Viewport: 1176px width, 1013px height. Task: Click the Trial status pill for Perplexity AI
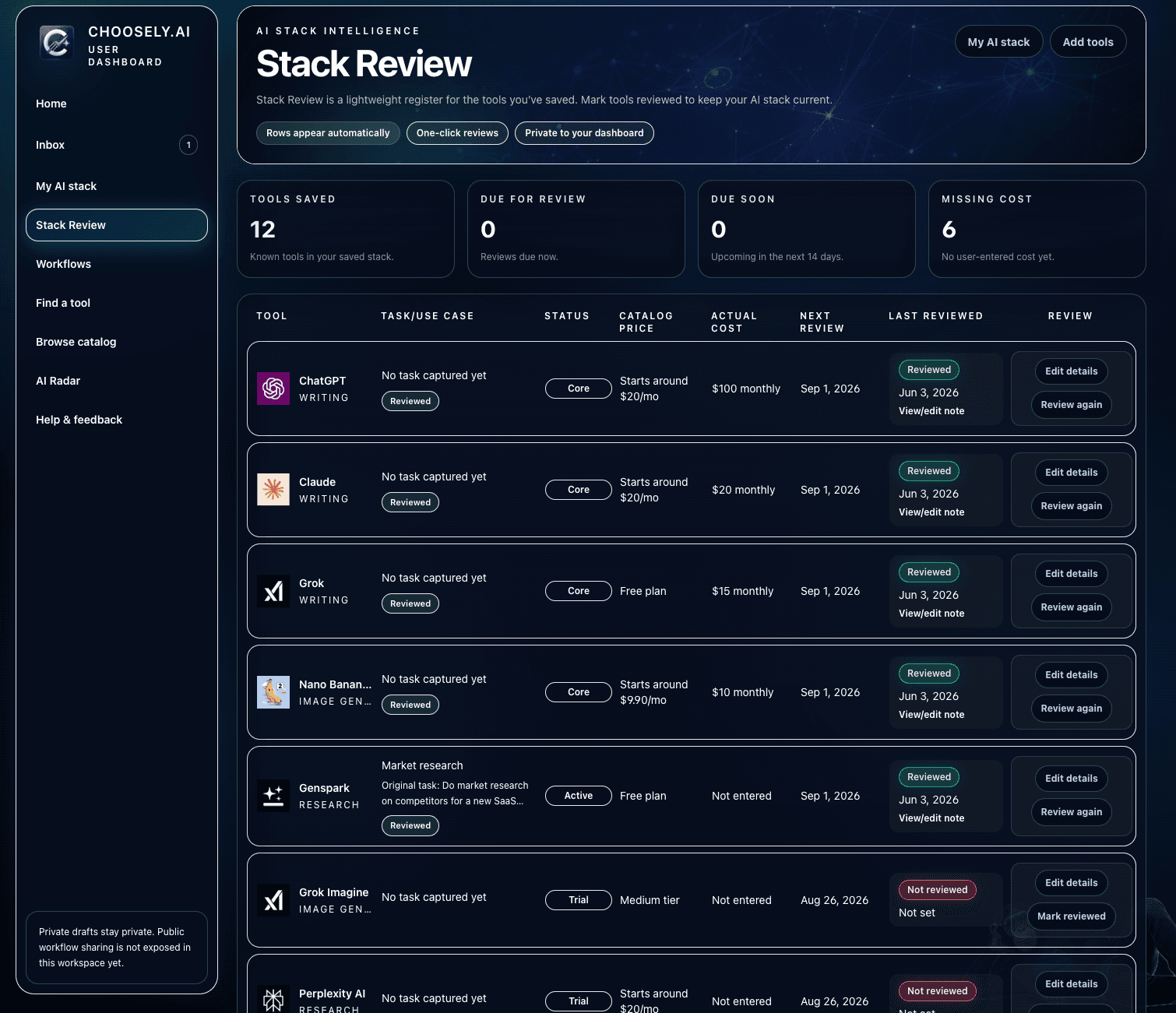click(x=578, y=1001)
